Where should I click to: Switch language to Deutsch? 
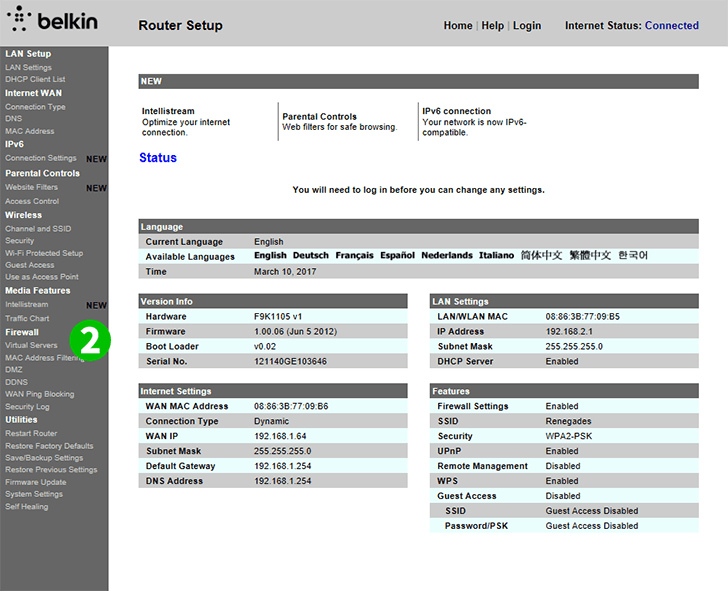(x=311, y=255)
